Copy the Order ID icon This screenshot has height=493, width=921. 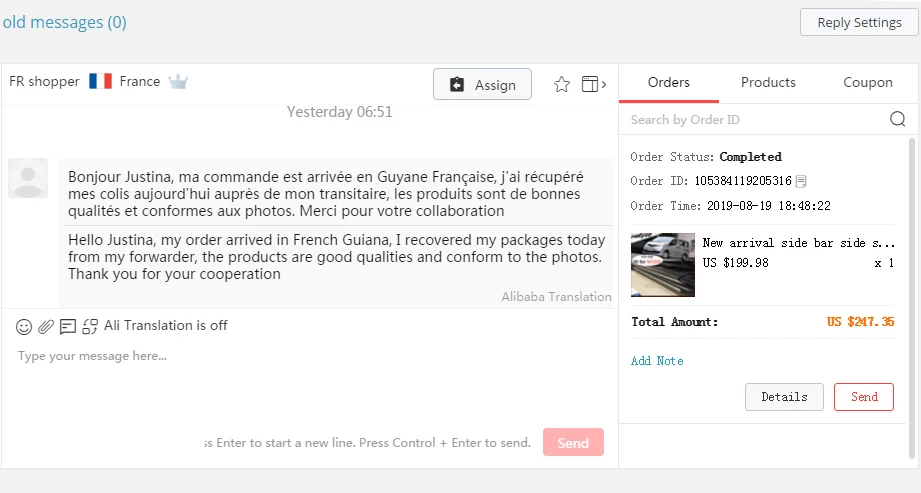tap(801, 181)
